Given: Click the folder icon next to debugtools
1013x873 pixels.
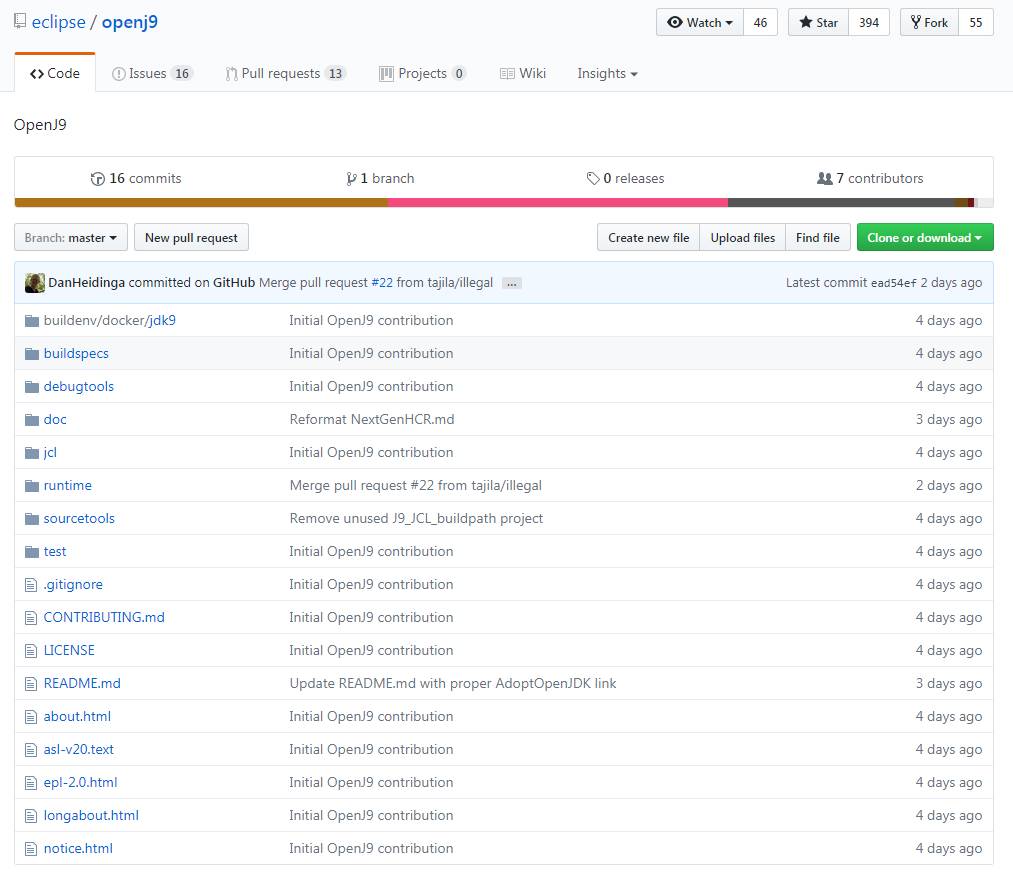Looking at the screenshot, I should click(x=32, y=386).
